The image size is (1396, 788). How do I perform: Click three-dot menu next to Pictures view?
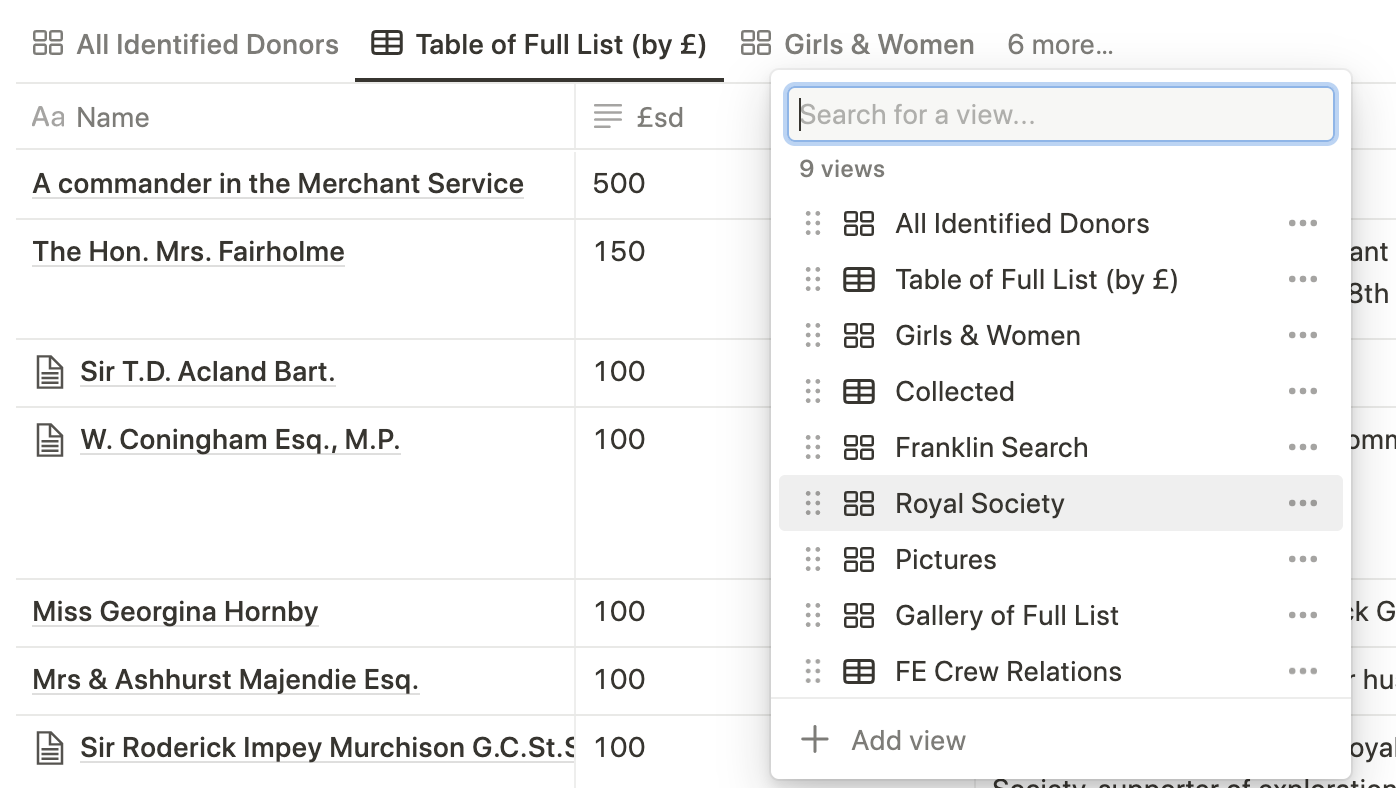click(1302, 559)
